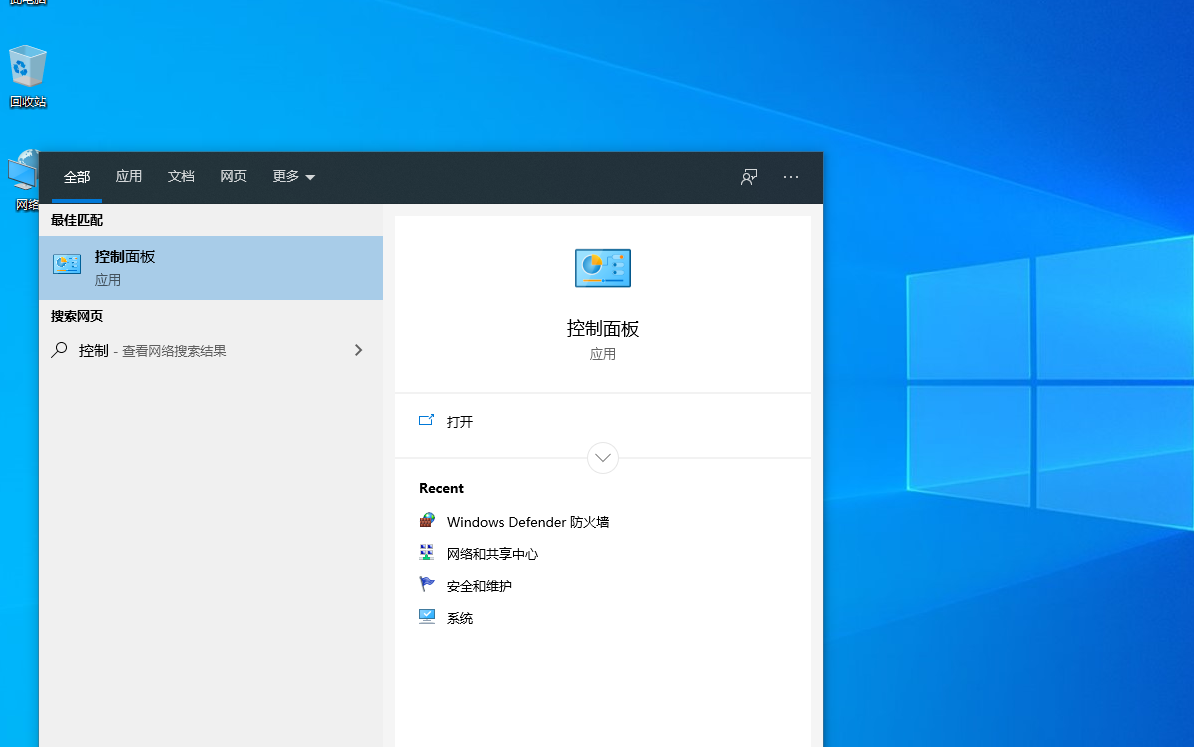Open the 控制面板 best match result
This screenshot has width=1194, height=747.
point(210,267)
